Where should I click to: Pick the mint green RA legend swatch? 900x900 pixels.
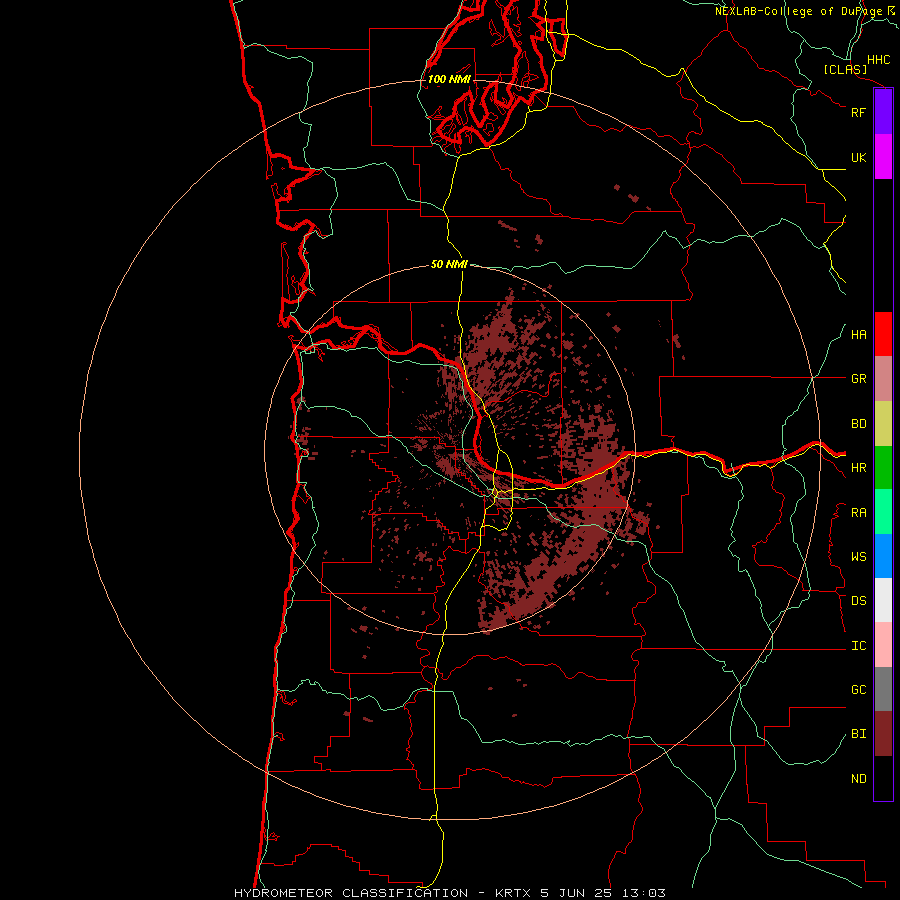(883, 512)
